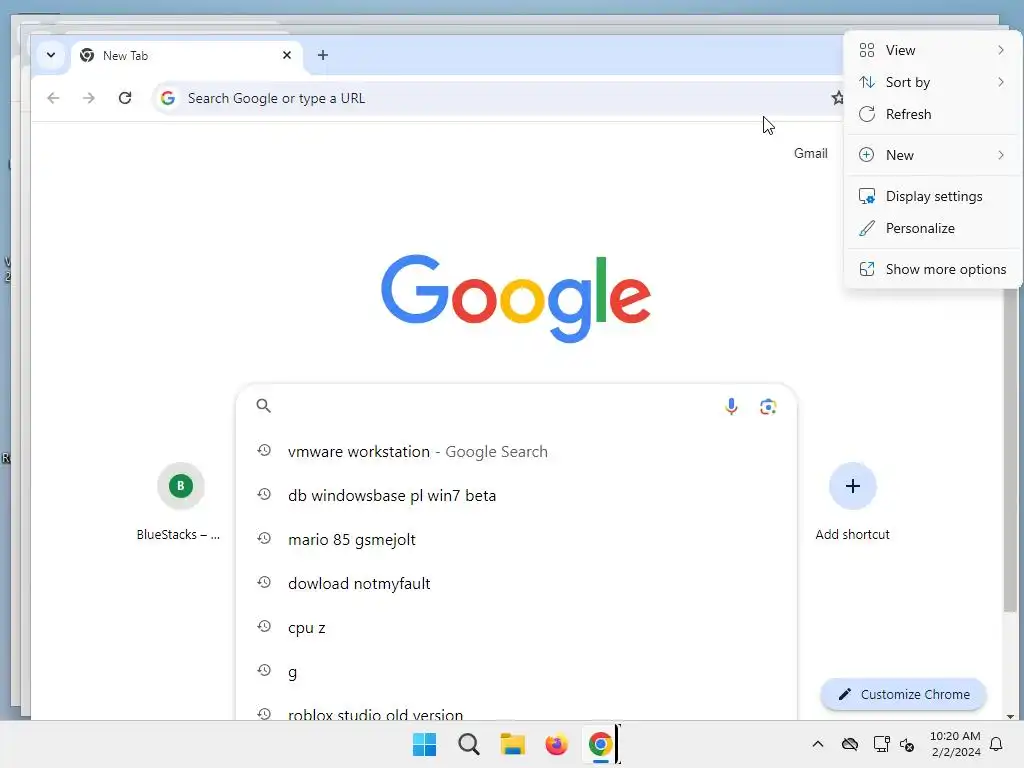Screen dimensions: 1024x768
Task: Open the Windows Start menu
Action: pos(424,744)
